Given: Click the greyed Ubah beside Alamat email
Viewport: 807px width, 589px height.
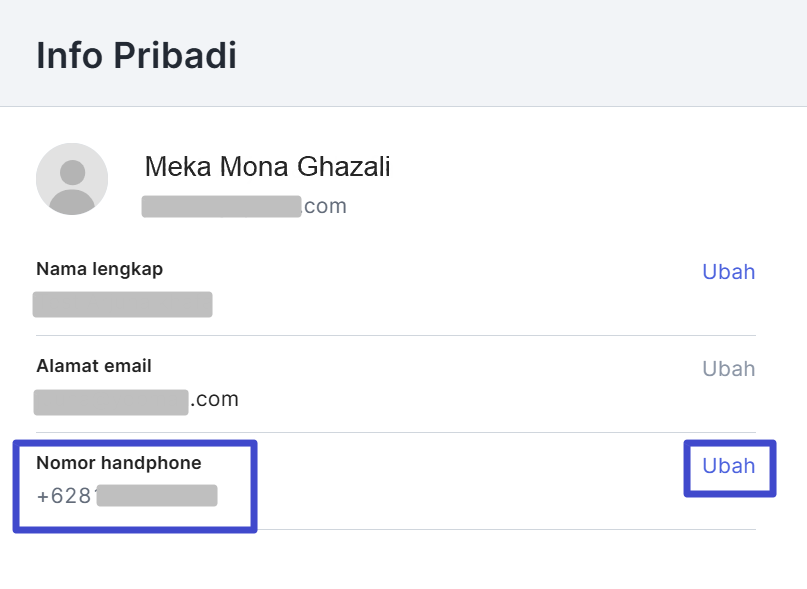Looking at the screenshot, I should click(729, 369).
